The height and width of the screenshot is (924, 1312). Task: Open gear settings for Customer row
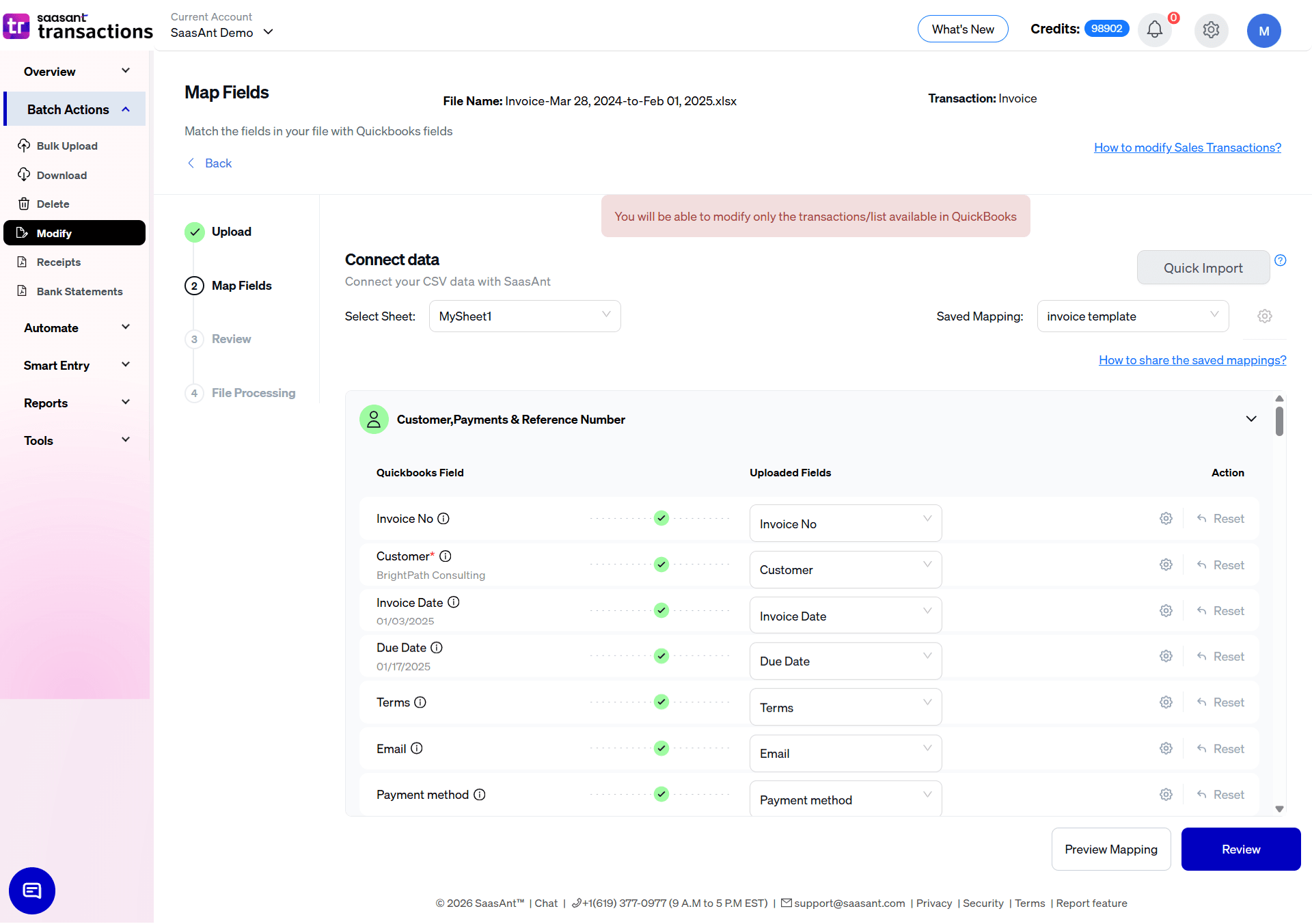(1166, 565)
